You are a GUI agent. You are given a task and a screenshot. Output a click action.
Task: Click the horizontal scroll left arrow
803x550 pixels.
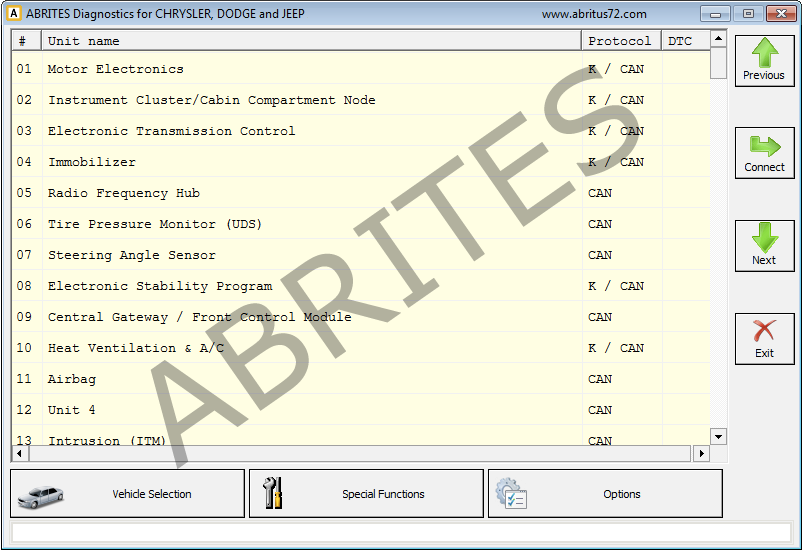[x=19, y=453]
